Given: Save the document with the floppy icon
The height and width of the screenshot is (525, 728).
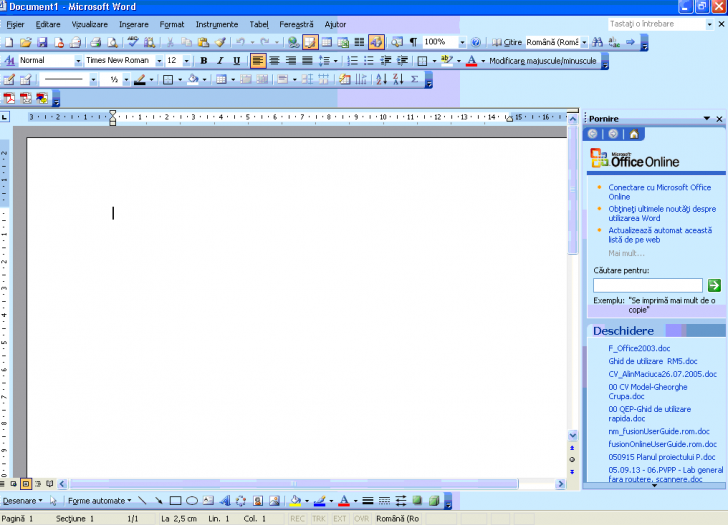Looking at the screenshot, I should 42,43.
